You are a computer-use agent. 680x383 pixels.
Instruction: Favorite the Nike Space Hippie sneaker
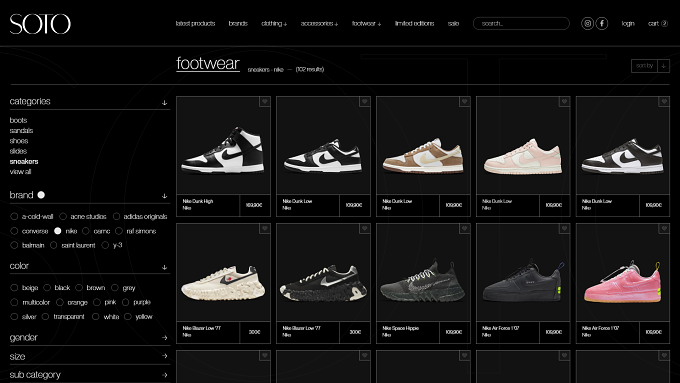tap(464, 229)
